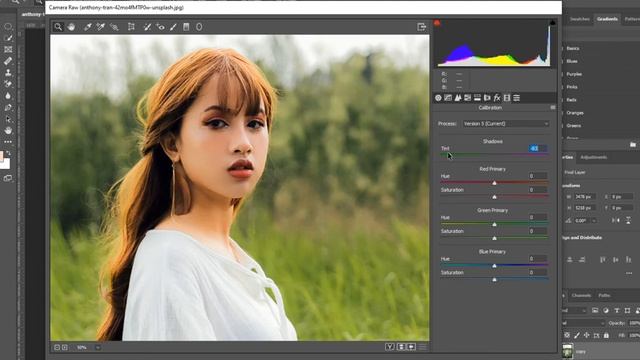Select the Graduated Filter tool
Screen dimensions: 640x360
pyautogui.click(x=186, y=27)
